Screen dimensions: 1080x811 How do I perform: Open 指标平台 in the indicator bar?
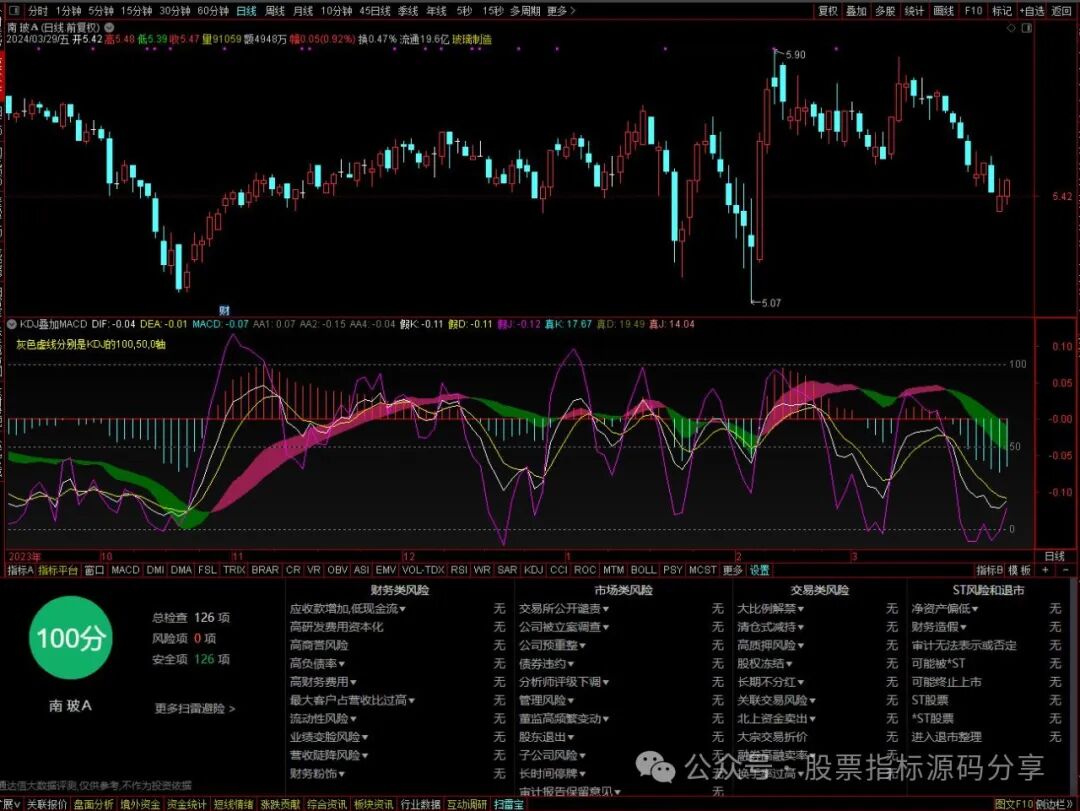[x=58, y=570]
